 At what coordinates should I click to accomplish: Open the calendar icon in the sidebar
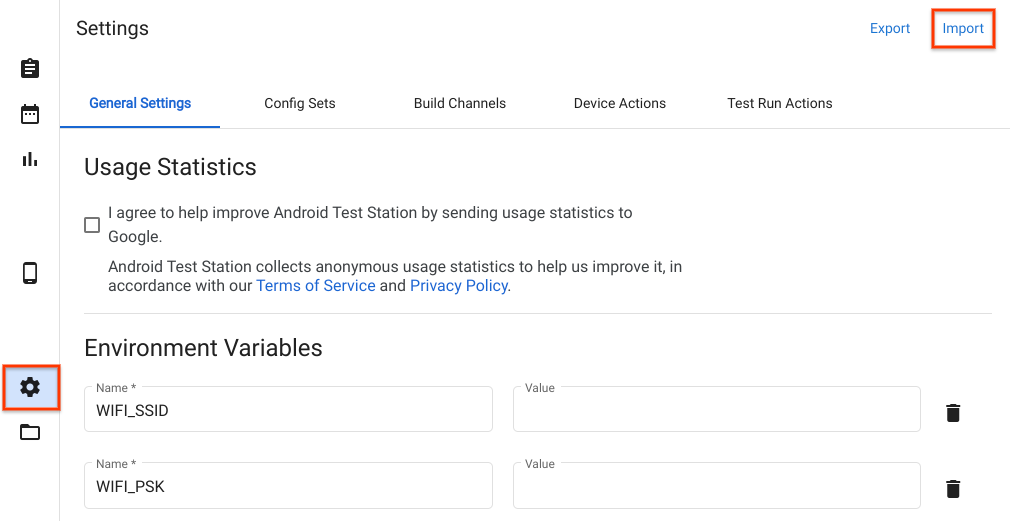30,113
